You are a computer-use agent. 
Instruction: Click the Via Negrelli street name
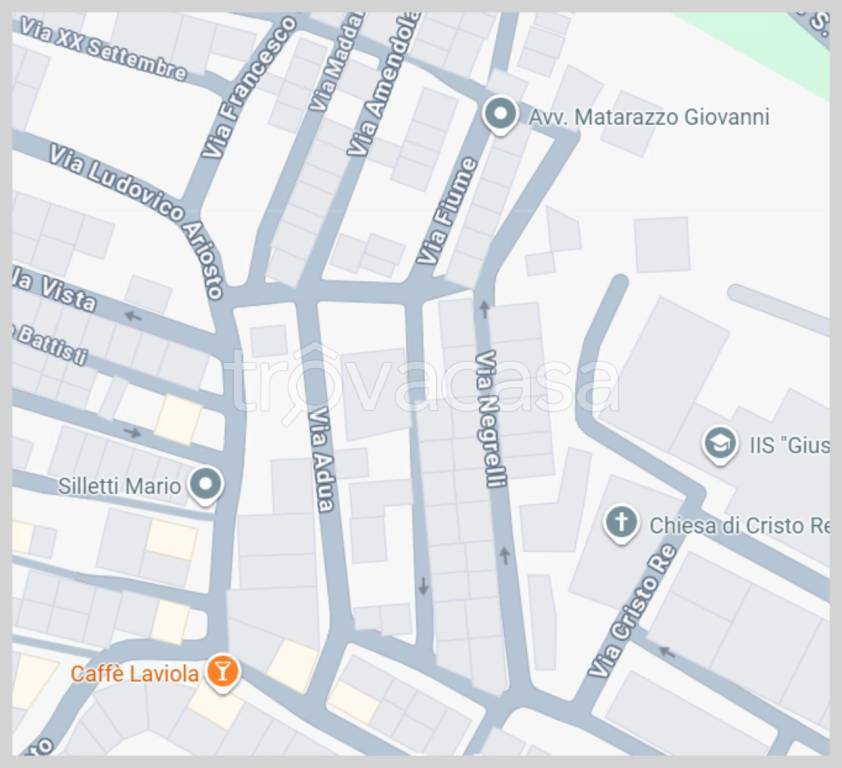coord(492,419)
